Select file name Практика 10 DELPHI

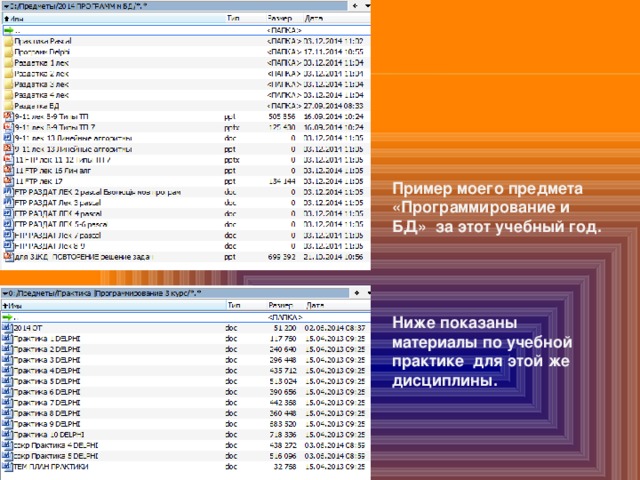pyautogui.click(x=49, y=434)
